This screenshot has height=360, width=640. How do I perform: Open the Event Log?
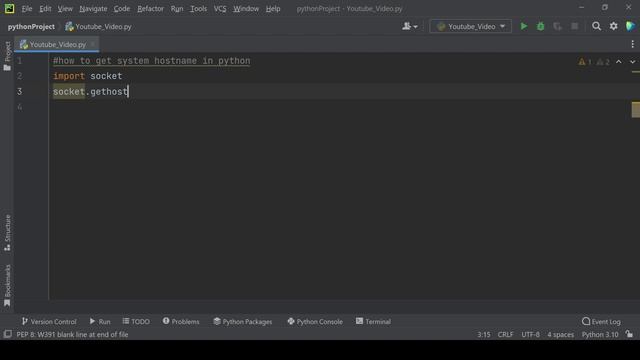point(601,322)
